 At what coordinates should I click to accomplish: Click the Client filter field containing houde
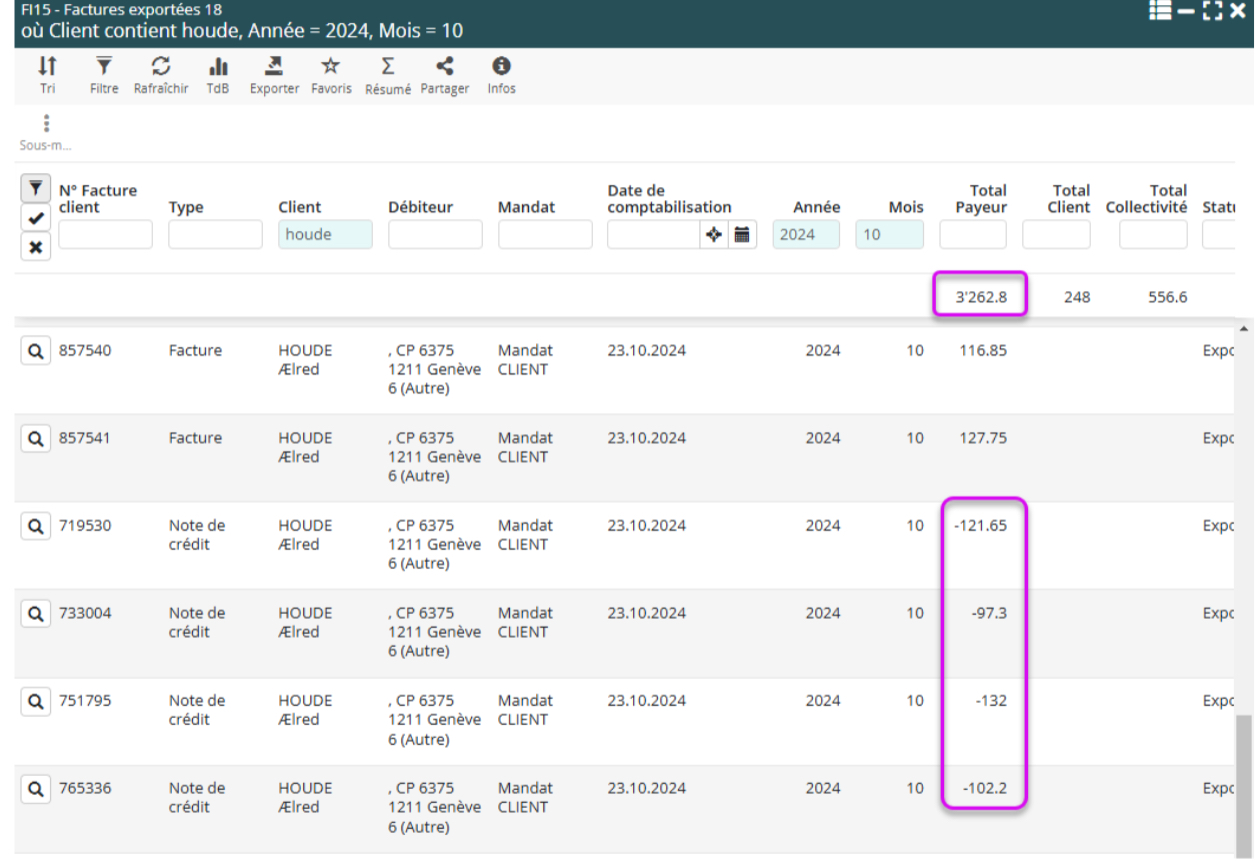coord(325,235)
